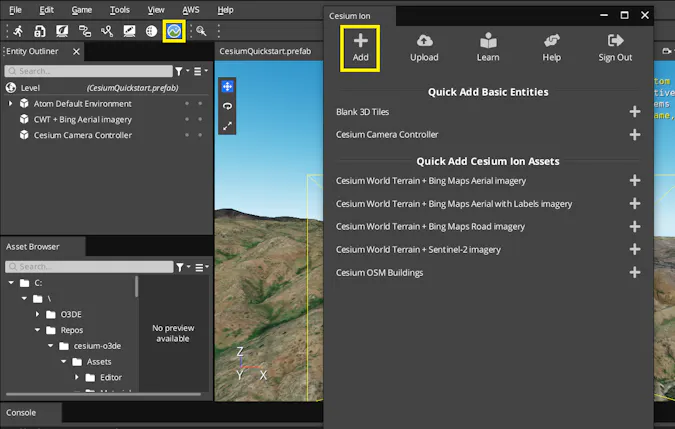The height and width of the screenshot is (429, 675).
Task: Collapse the C: drive folder
Action: click(x=11, y=283)
